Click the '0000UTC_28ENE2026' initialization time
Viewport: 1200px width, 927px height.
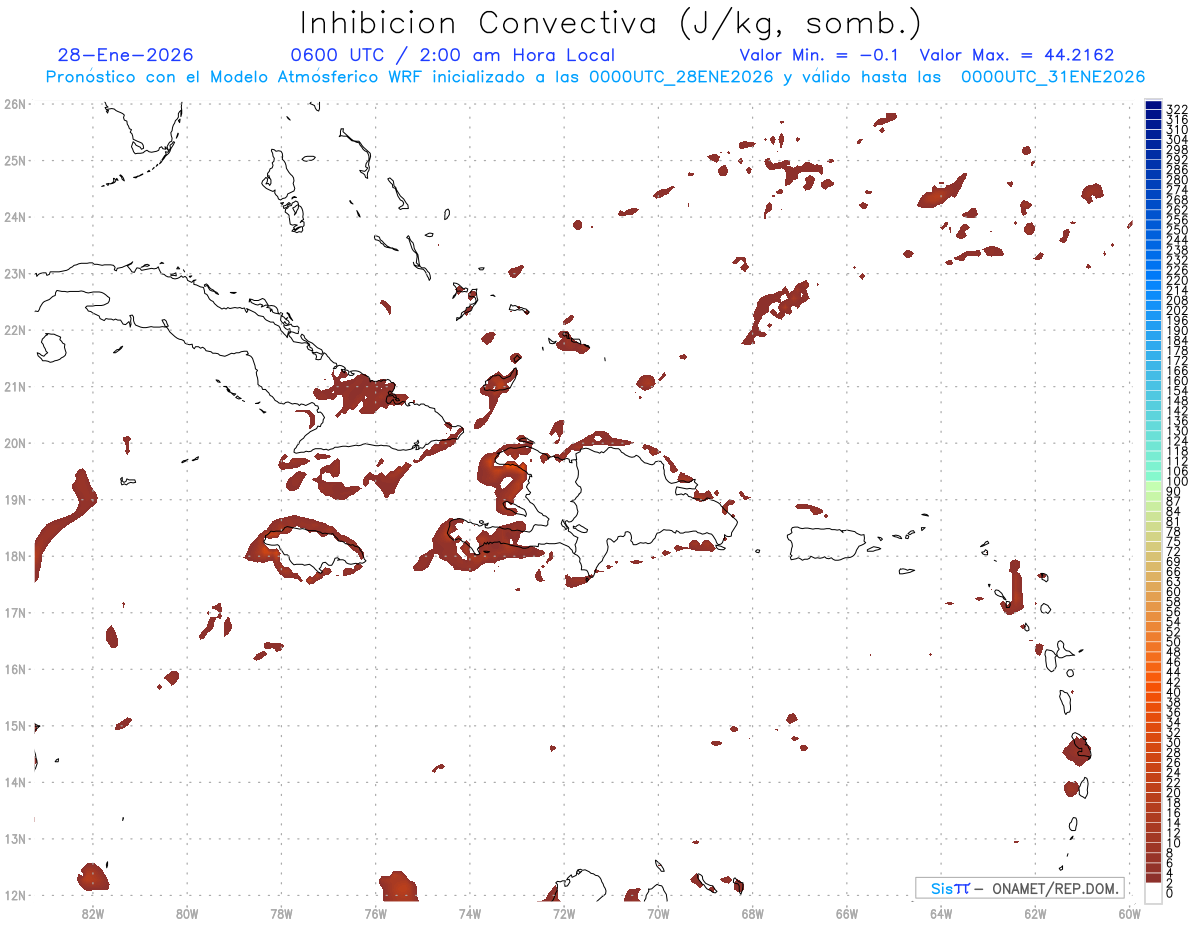681,77
